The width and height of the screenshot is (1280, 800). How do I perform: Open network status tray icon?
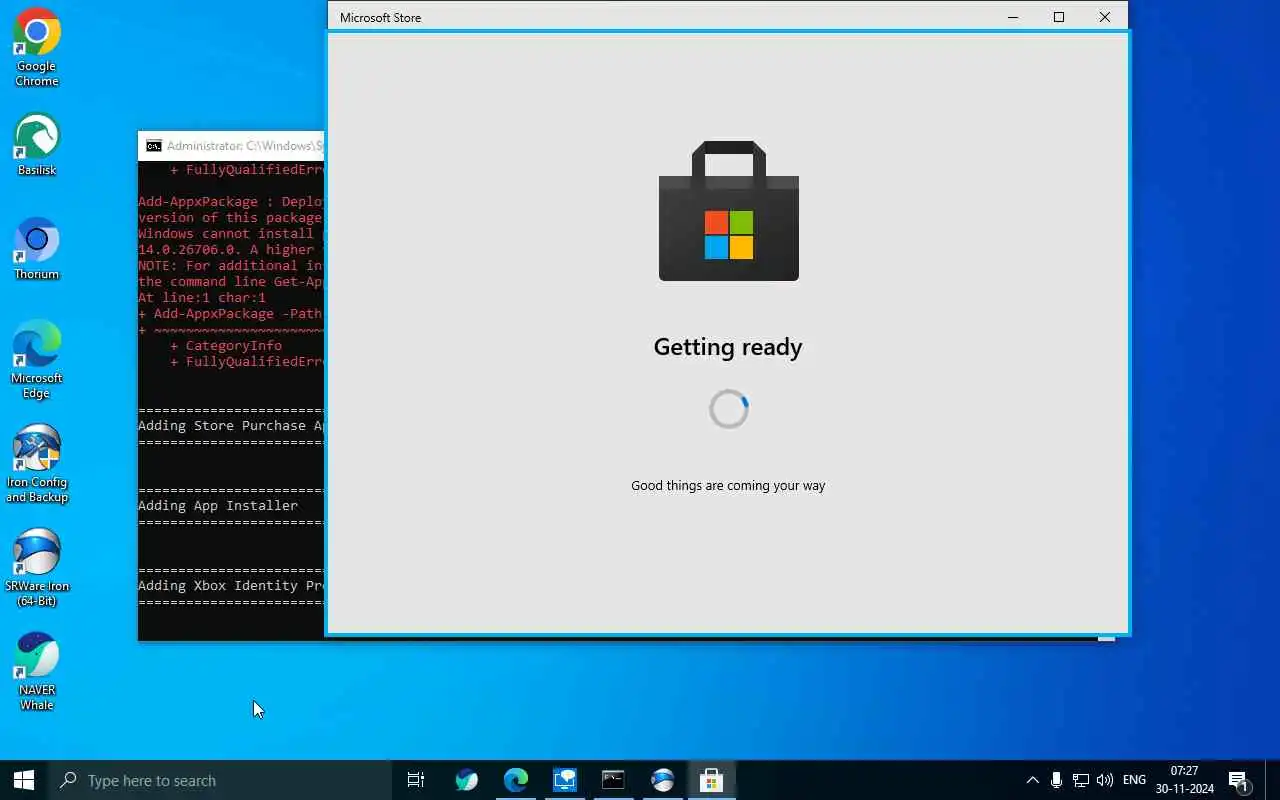coord(1080,780)
